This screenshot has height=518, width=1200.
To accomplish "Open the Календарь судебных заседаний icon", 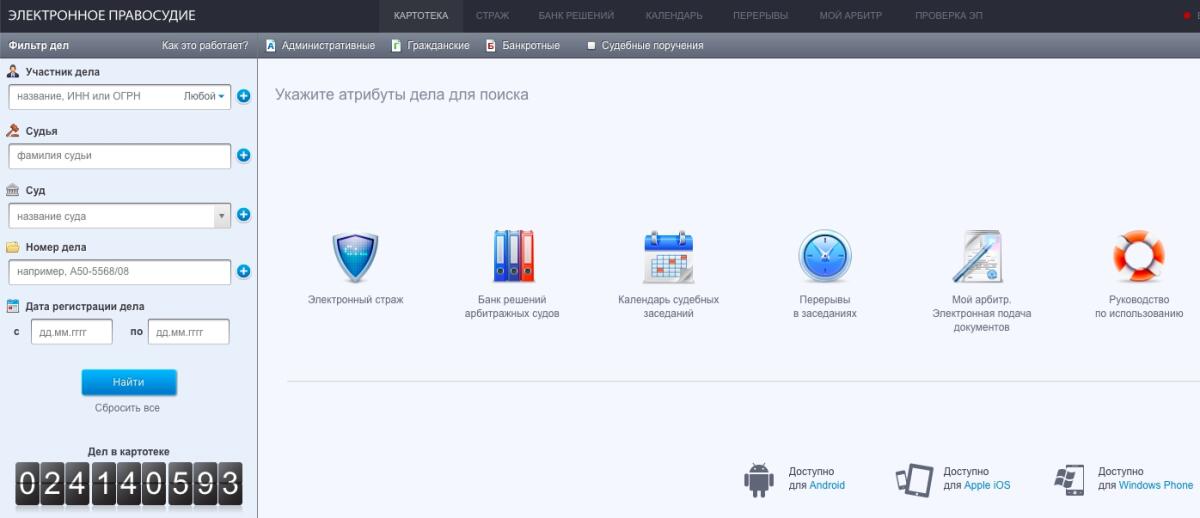I will [668, 257].
